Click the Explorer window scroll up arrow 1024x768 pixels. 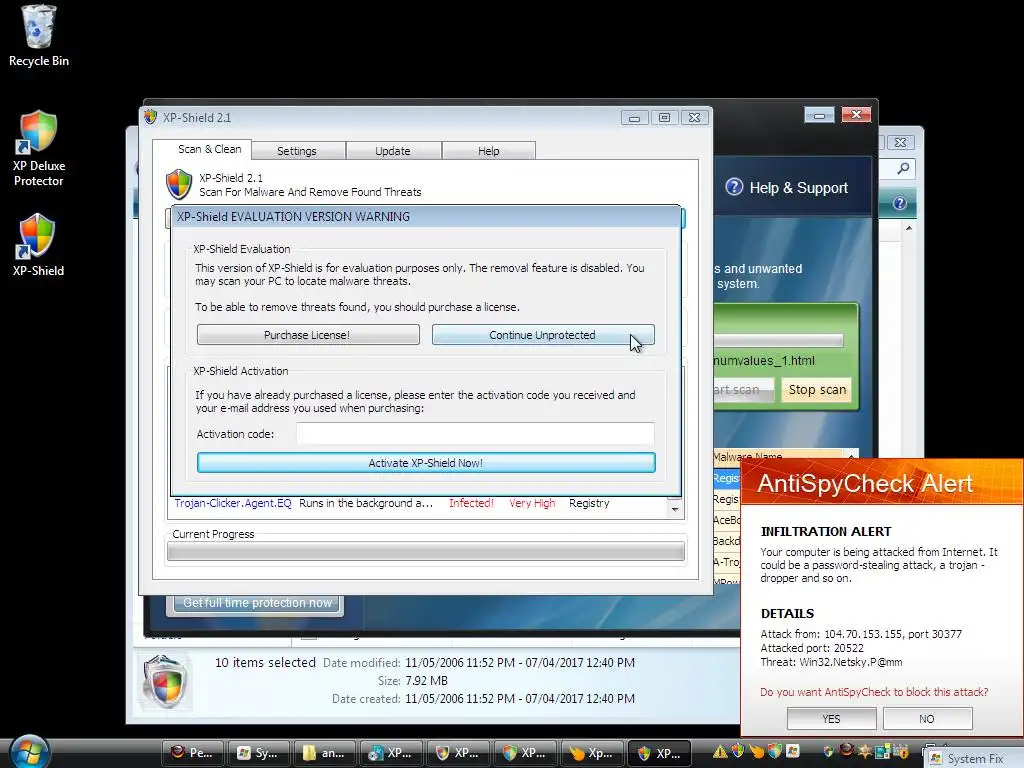coord(909,229)
